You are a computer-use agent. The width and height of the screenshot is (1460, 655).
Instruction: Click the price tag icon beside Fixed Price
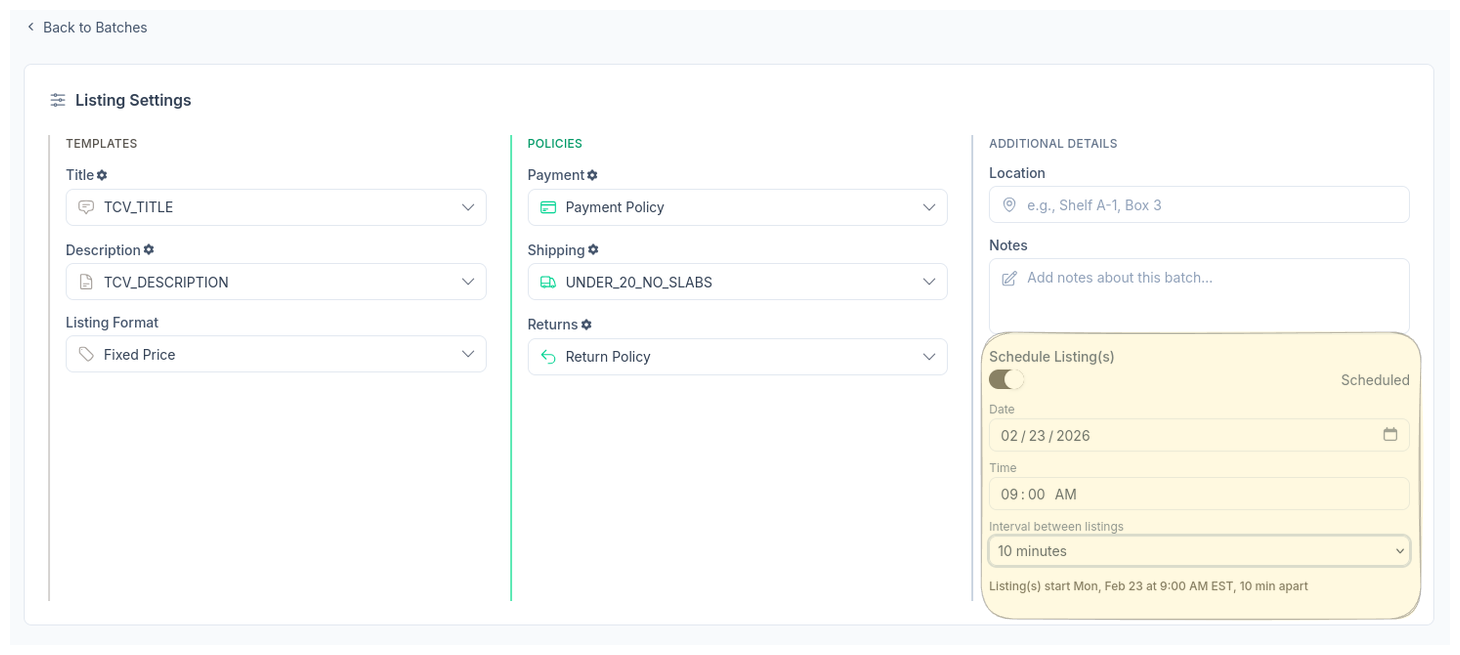pyautogui.click(x=85, y=354)
